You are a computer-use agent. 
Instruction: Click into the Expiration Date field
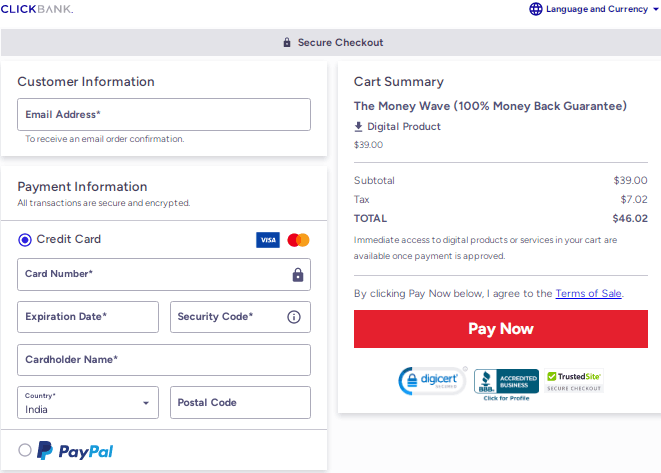point(88,317)
